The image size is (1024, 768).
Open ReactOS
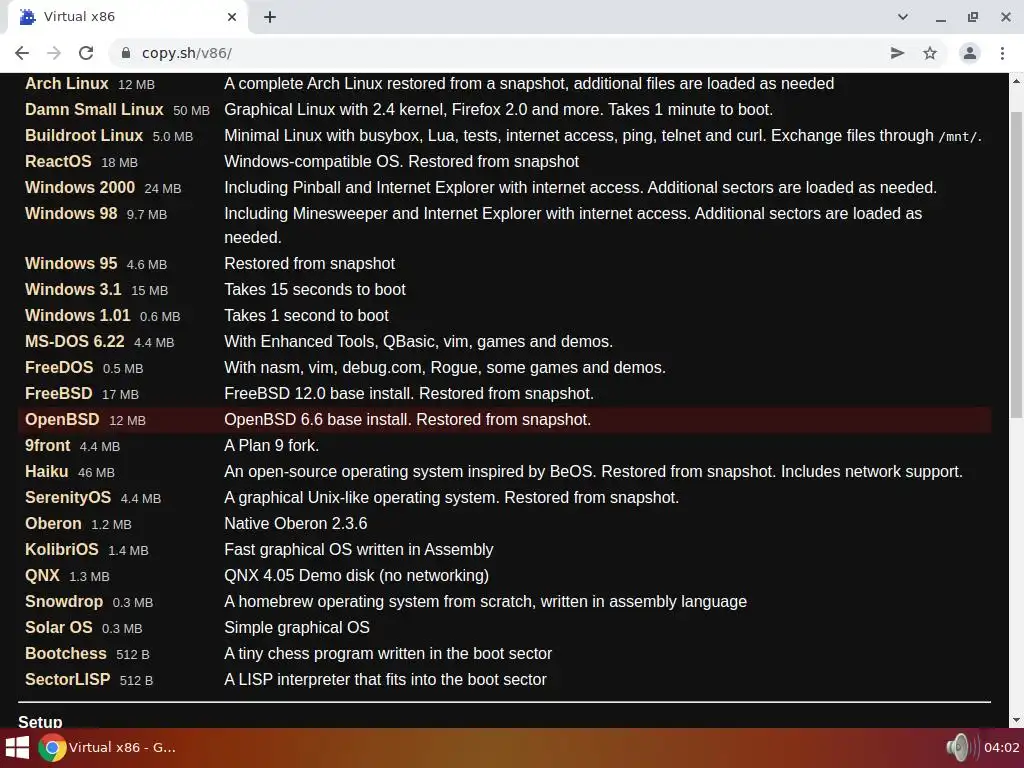coord(58,161)
